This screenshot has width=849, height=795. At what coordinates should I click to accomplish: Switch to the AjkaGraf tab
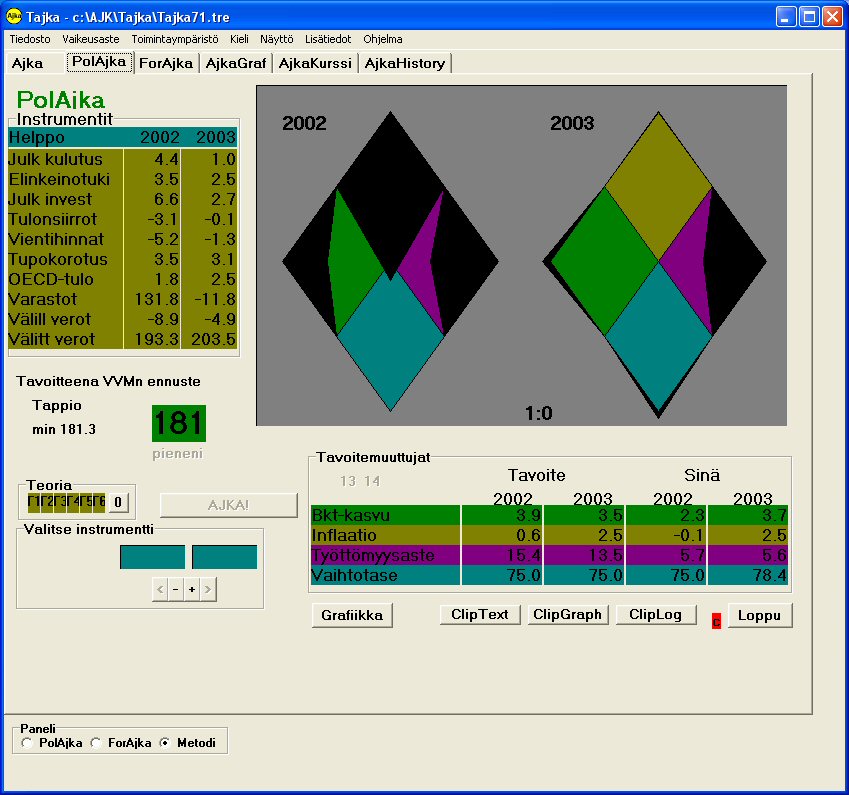[x=236, y=62]
